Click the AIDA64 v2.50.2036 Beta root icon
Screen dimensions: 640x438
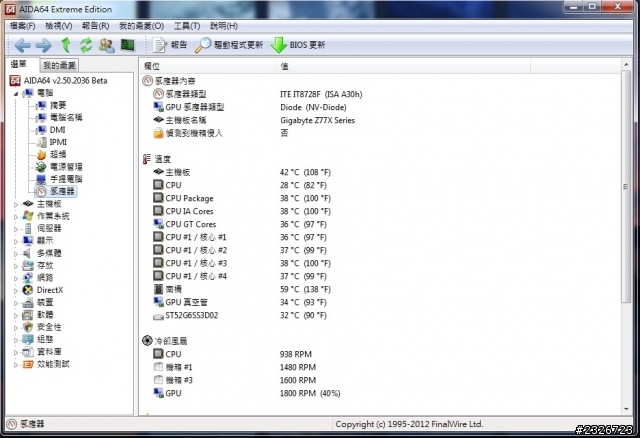coord(15,80)
